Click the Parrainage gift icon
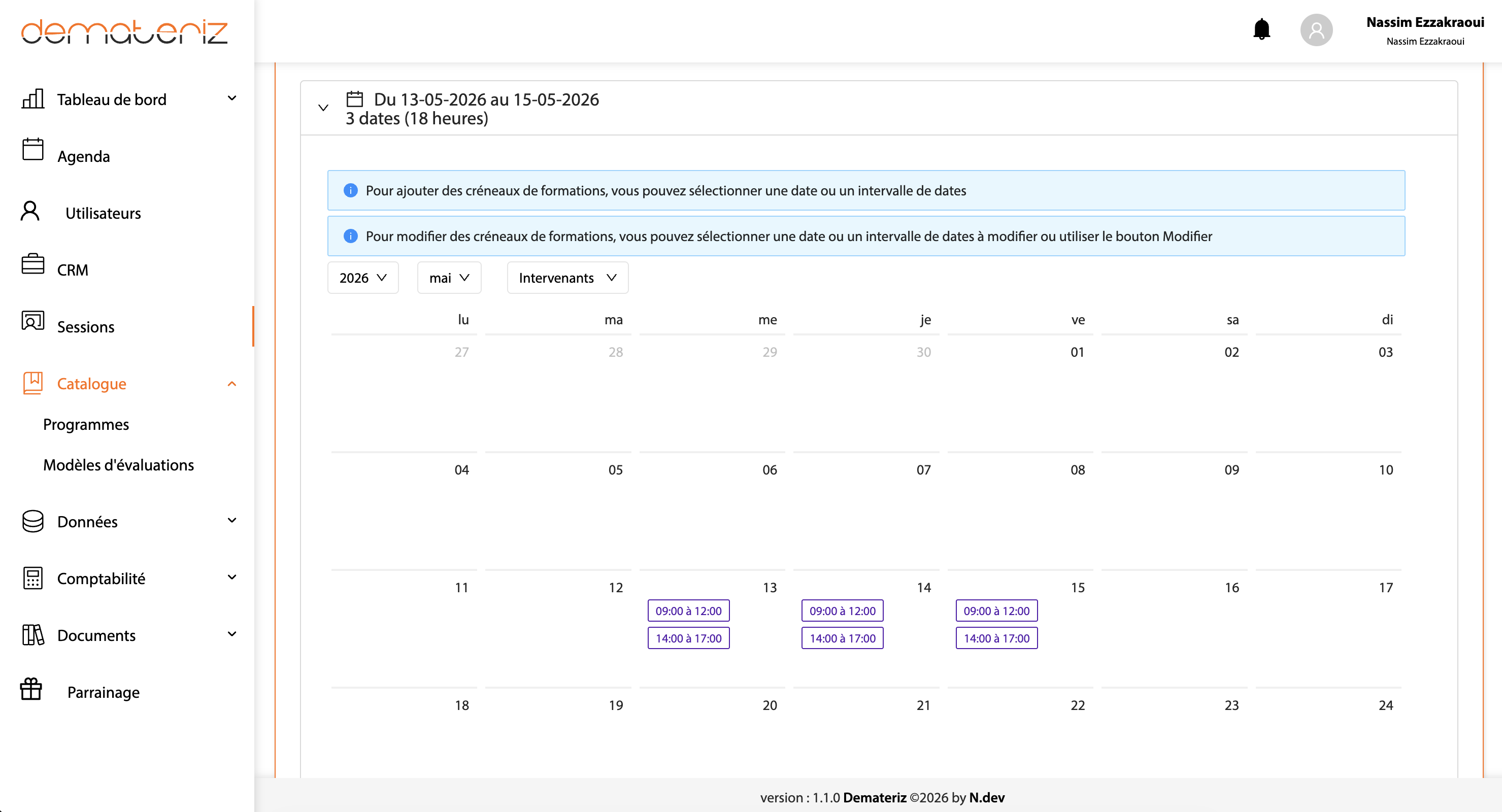The height and width of the screenshot is (812, 1502). point(31,689)
